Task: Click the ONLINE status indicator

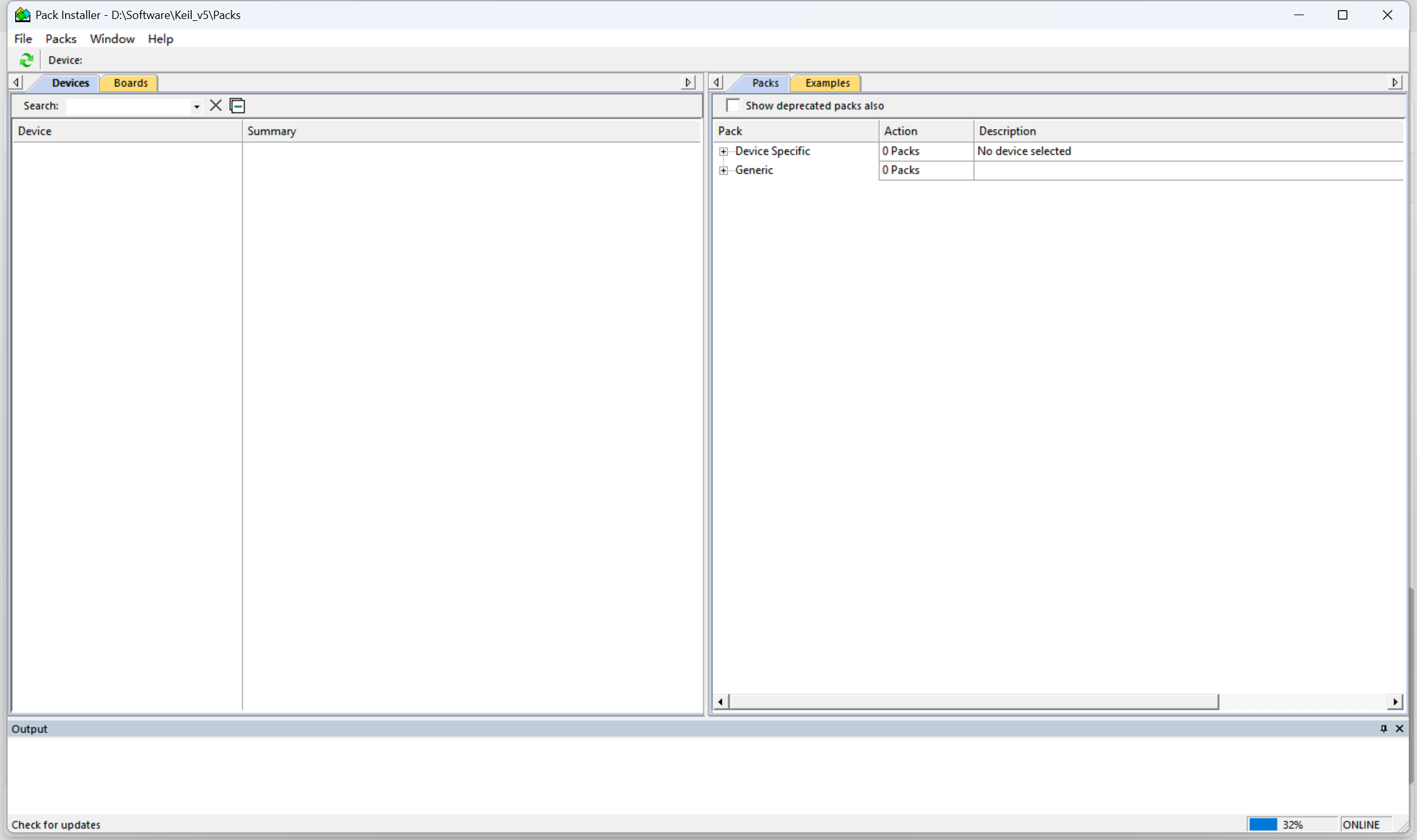Action: 1365,824
